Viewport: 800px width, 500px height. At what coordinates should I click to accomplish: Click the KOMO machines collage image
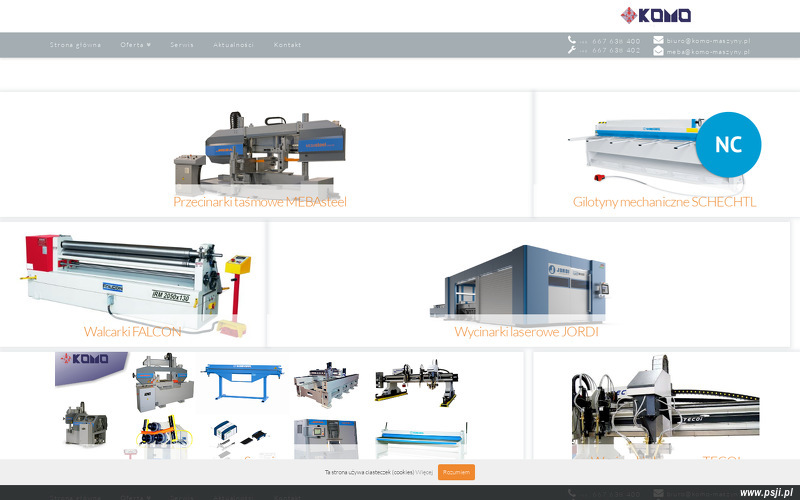tap(262, 405)
